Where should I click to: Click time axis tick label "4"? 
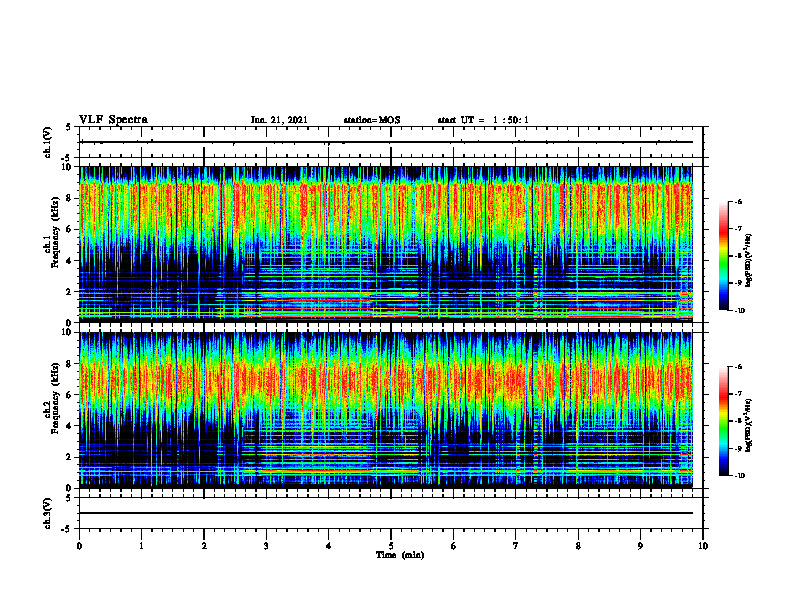329,546
